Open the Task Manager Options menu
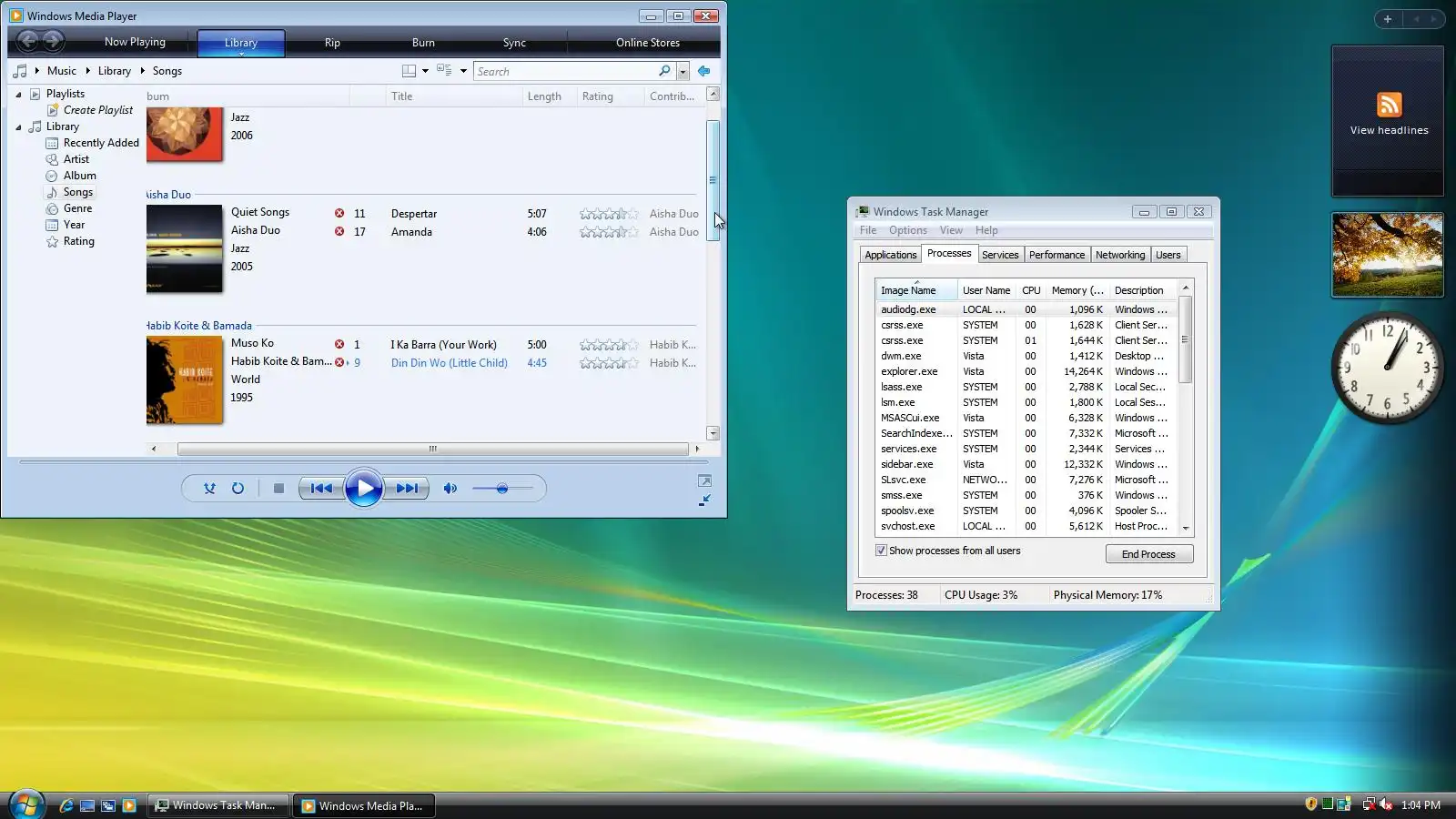The height and width of the screenshot is (819, 1456). pos(908,230)
